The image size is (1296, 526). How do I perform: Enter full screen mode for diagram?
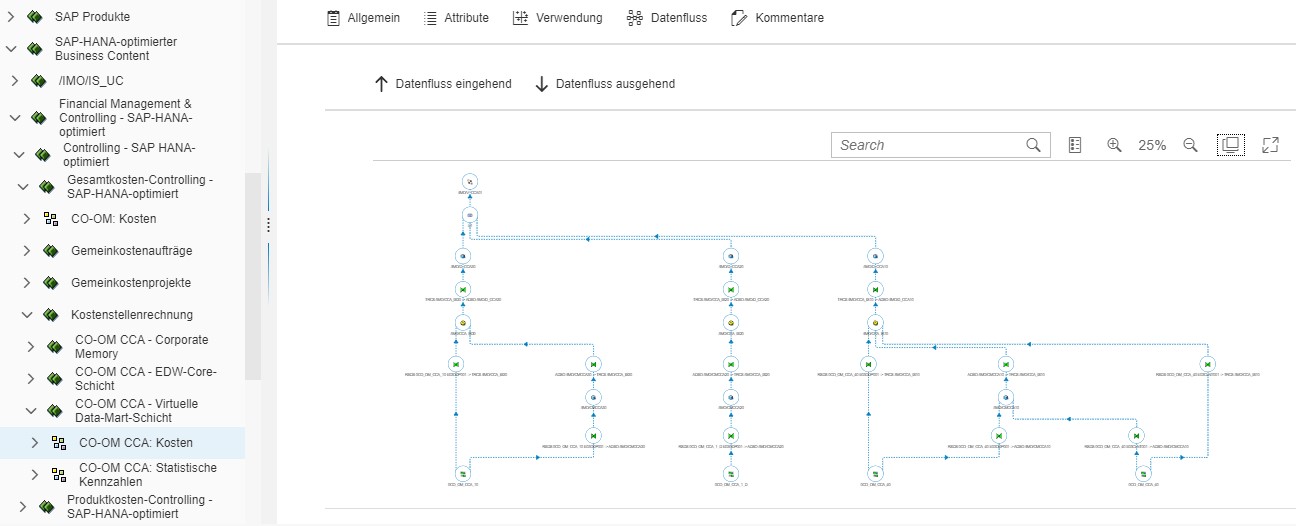coord(1271,145)
